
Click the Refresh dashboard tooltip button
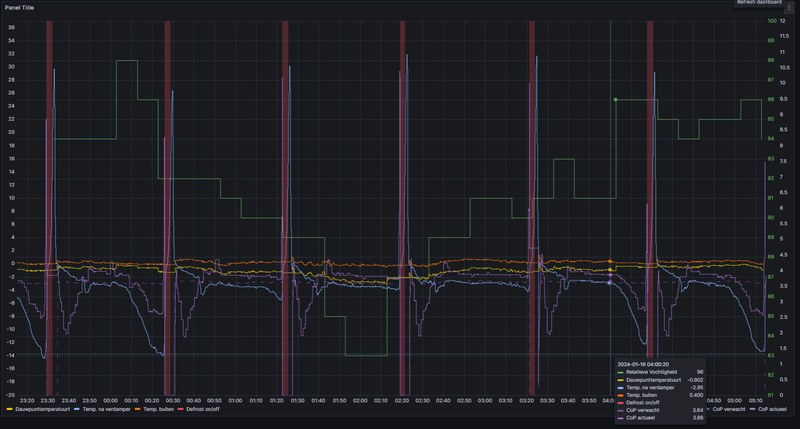(x=759, y=3)
